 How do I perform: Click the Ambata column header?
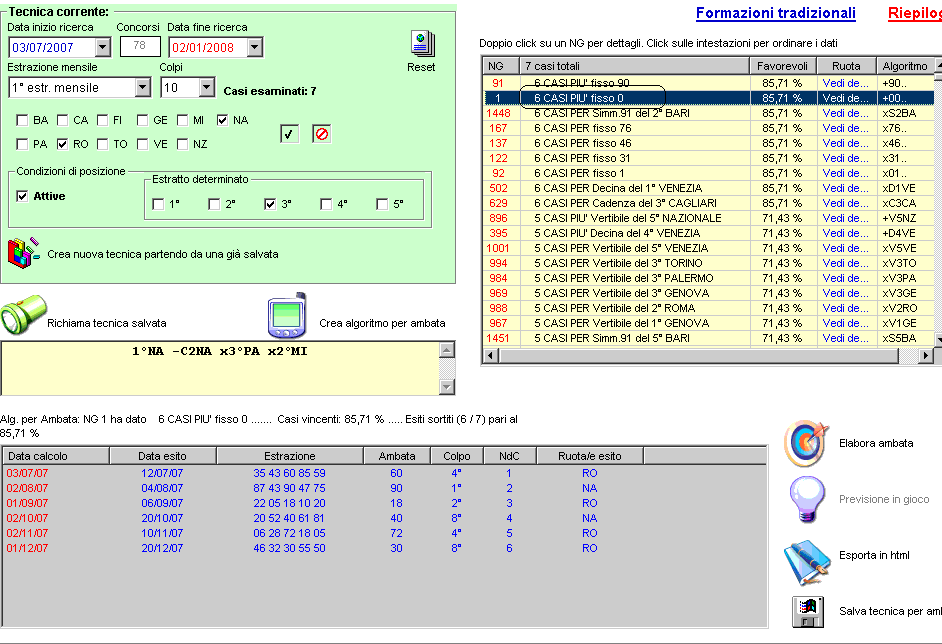pyautogui.click(x=397, y=456)
